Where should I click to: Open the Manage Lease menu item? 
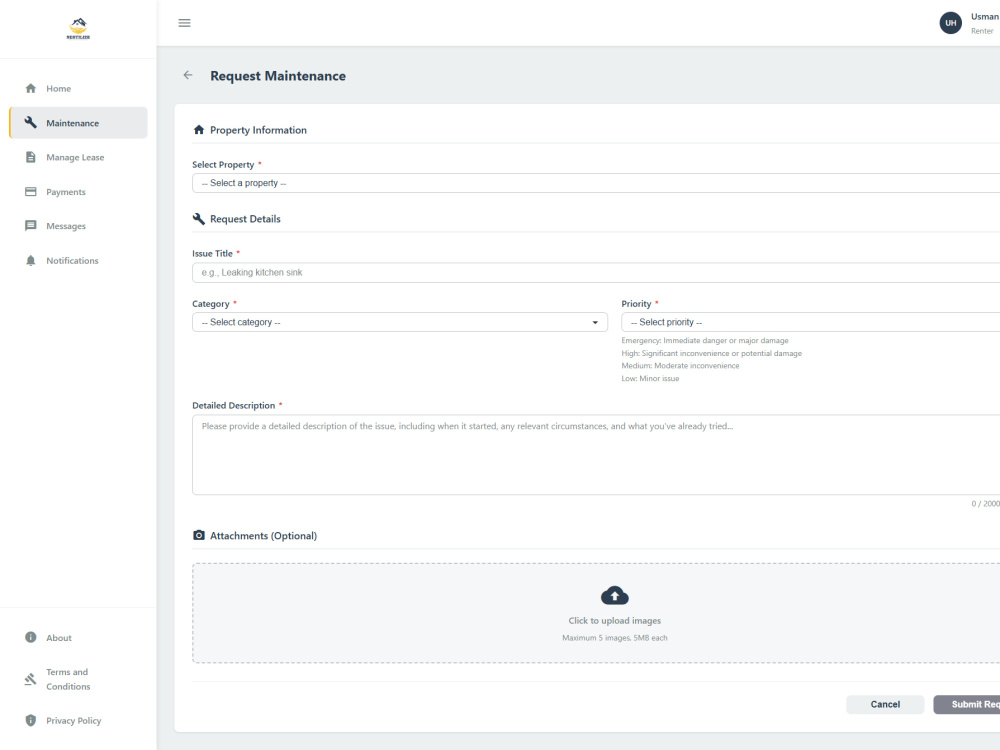(78, 158)
